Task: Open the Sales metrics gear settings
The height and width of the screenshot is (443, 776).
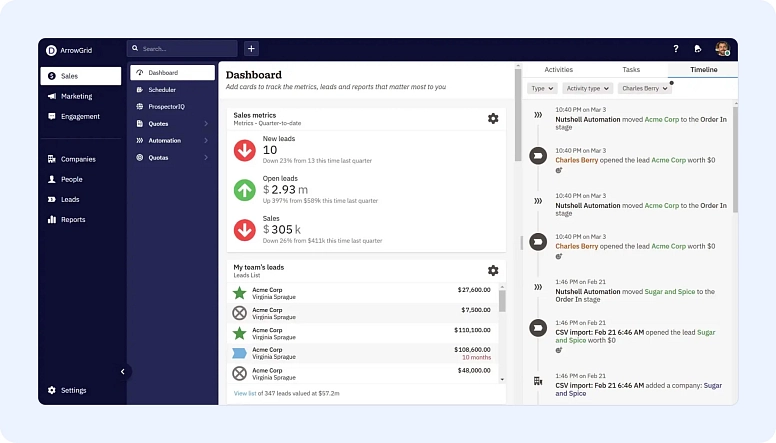Action: [492, 119]
